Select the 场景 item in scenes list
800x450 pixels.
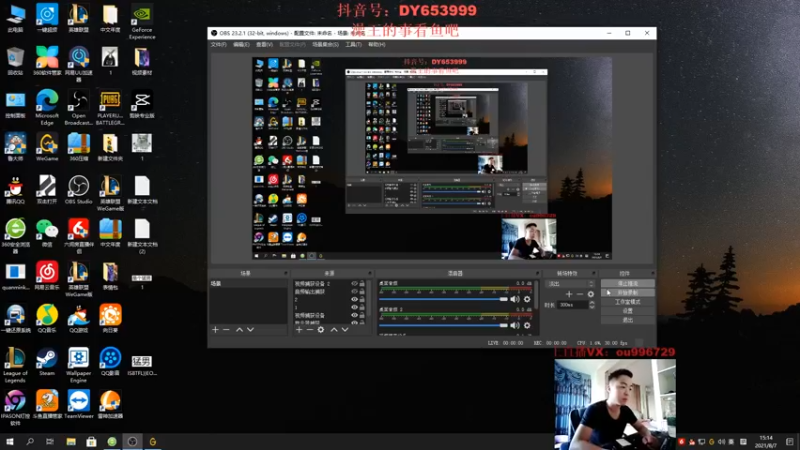tap(248, 284)
